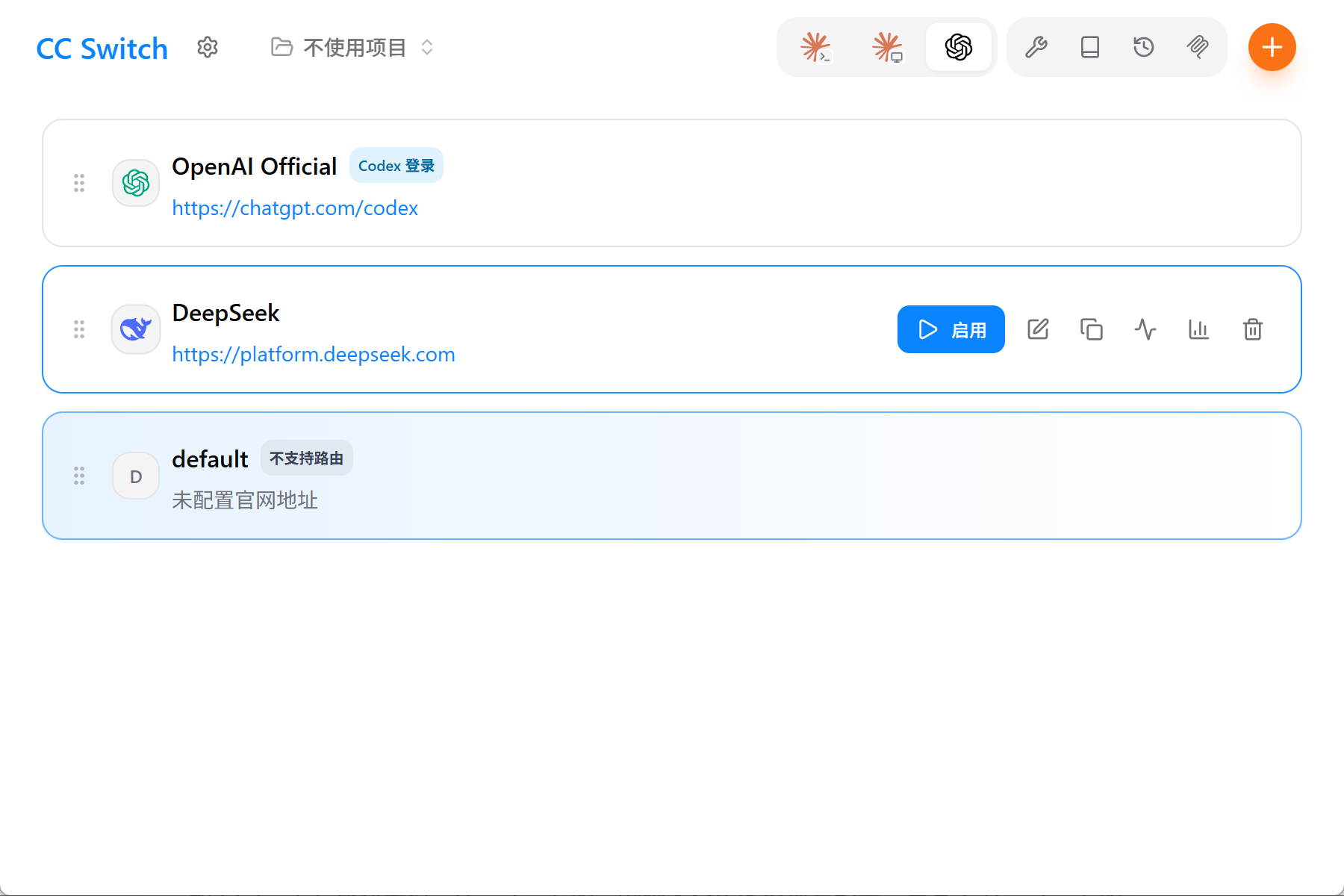This screenshot has height=896, width=1344.
Task: Click the Codex 登录 badge
Action: 396,166
